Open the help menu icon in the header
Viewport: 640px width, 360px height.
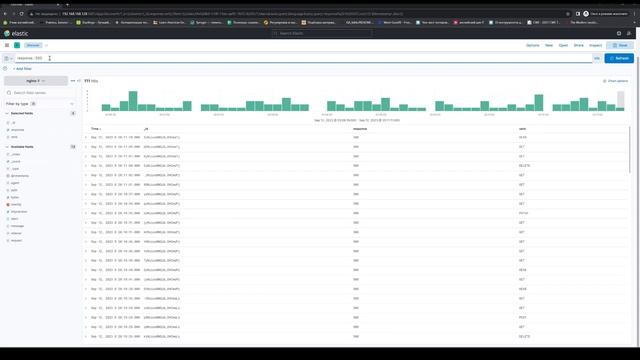[x=619, y=33]
